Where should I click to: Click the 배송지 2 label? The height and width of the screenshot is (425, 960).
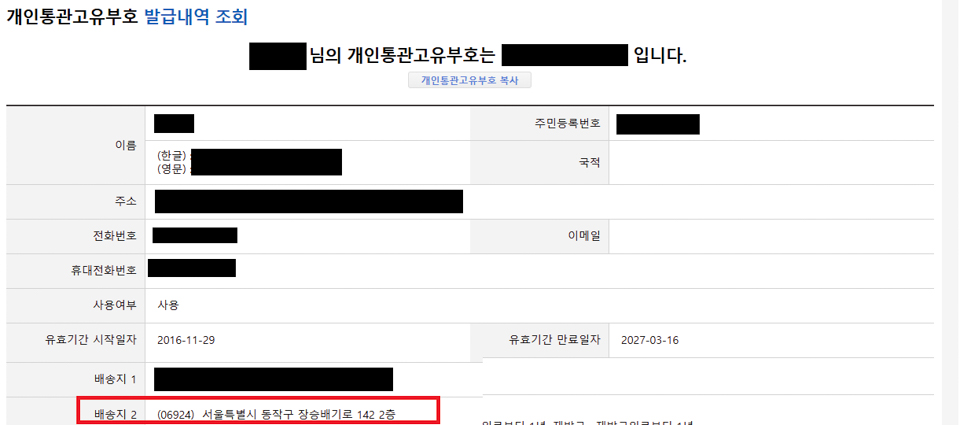click(116, 414)
